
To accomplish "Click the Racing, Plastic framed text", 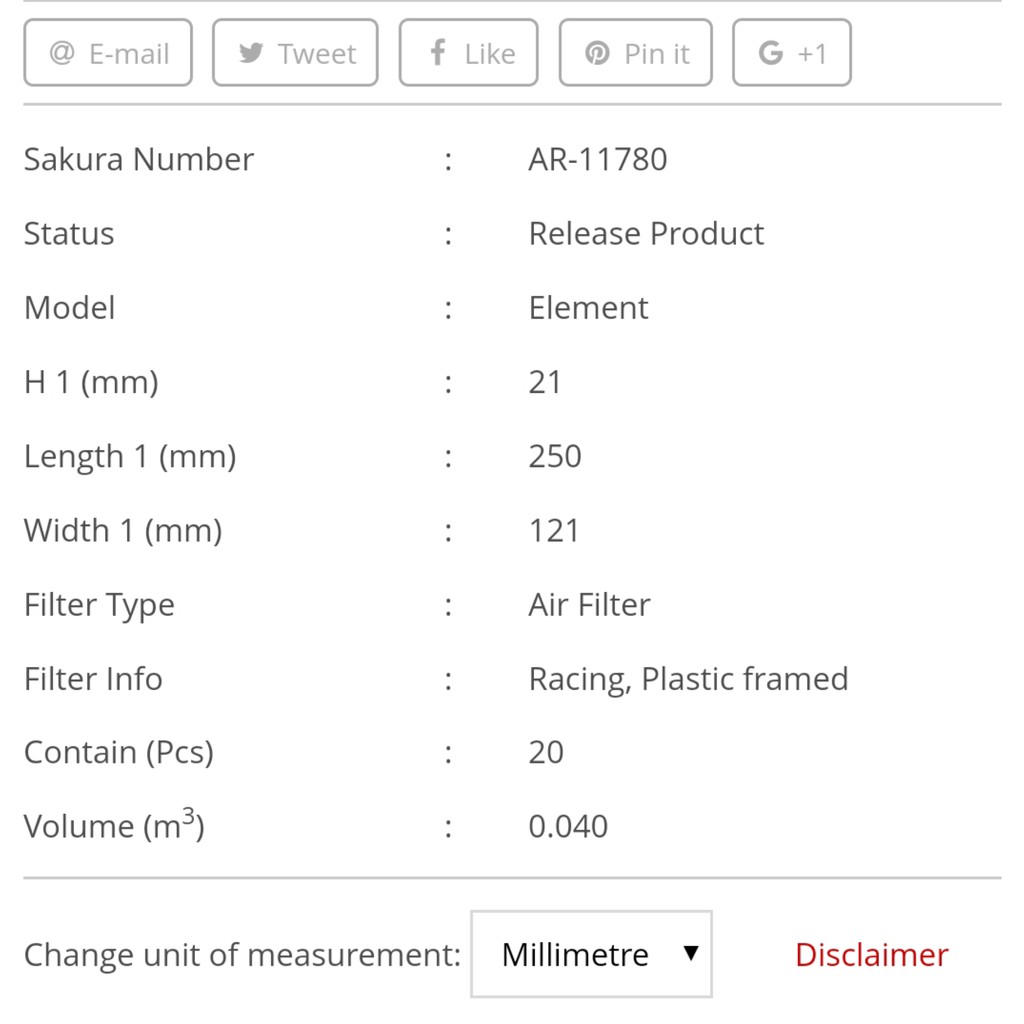I will click(x=688, y=678).
